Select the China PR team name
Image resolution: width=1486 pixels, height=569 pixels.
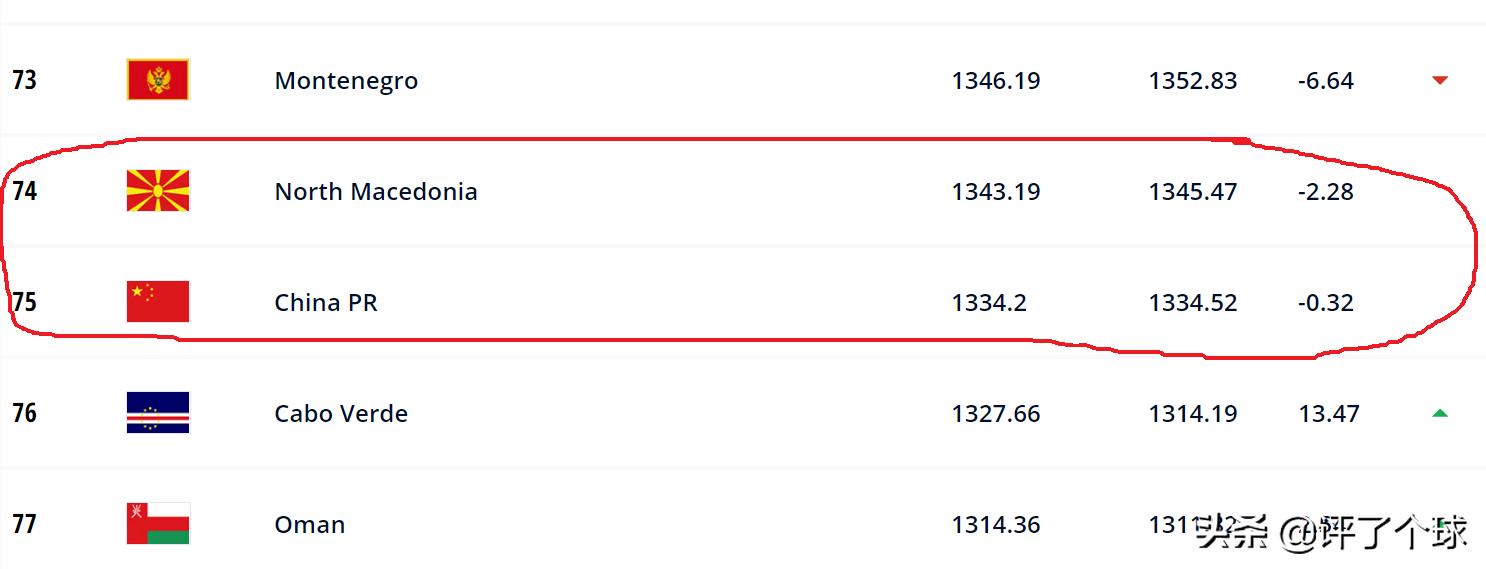[x=326, y=303]
